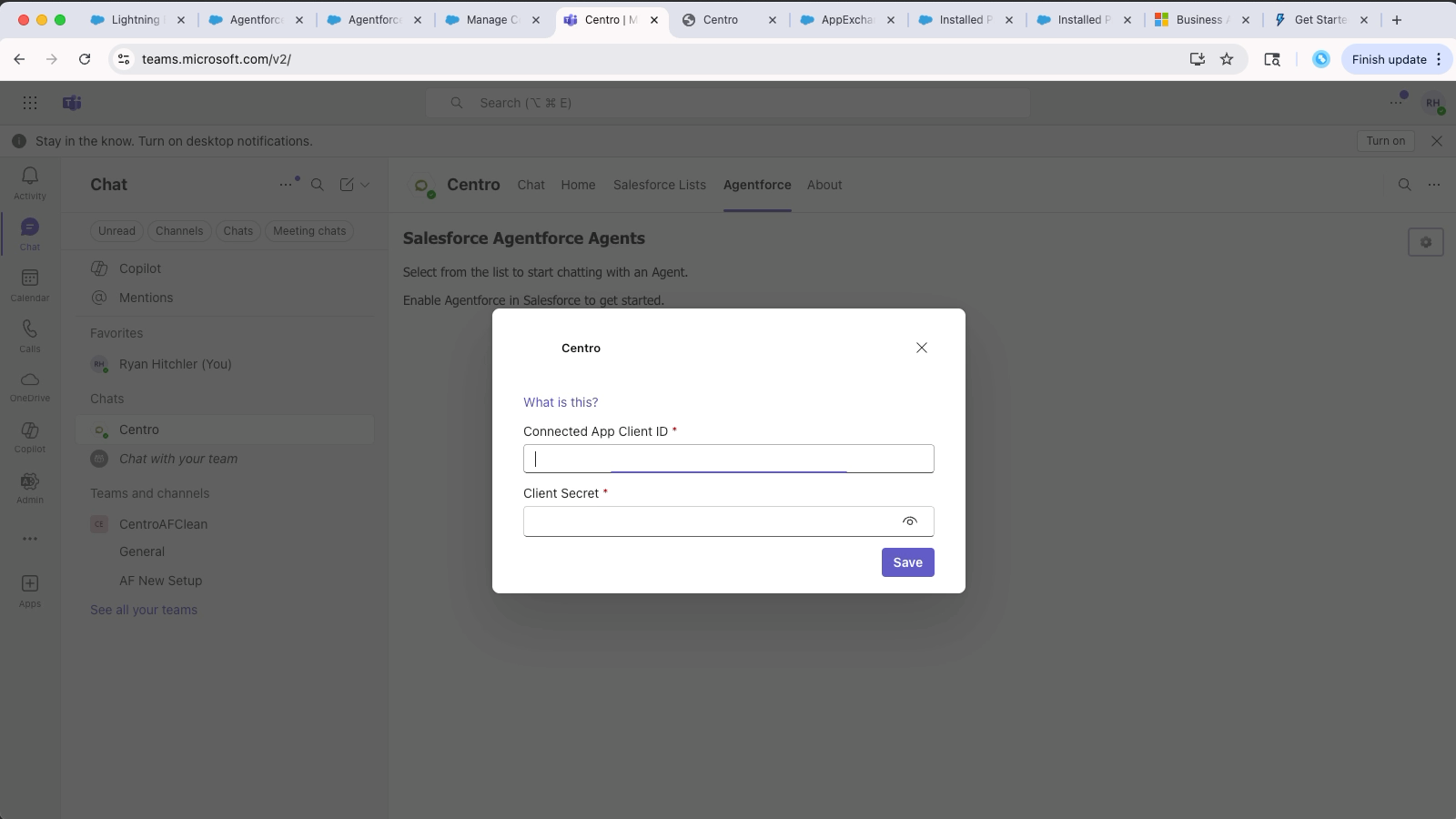Open the Admin icon in Teams sidebar
1456x819 pixels.
[30, 488]
